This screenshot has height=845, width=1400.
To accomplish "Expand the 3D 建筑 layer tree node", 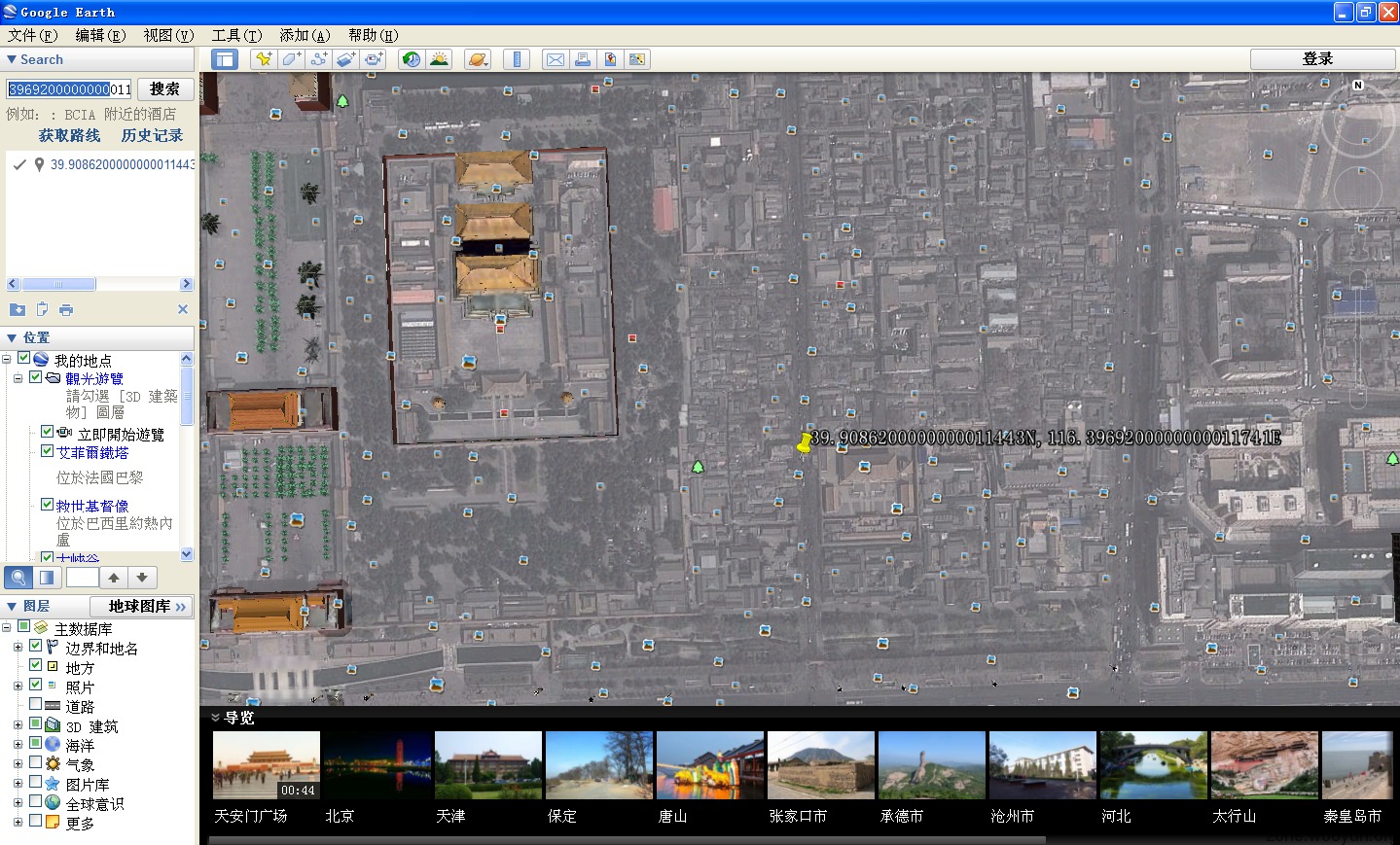I will point(18,724).
